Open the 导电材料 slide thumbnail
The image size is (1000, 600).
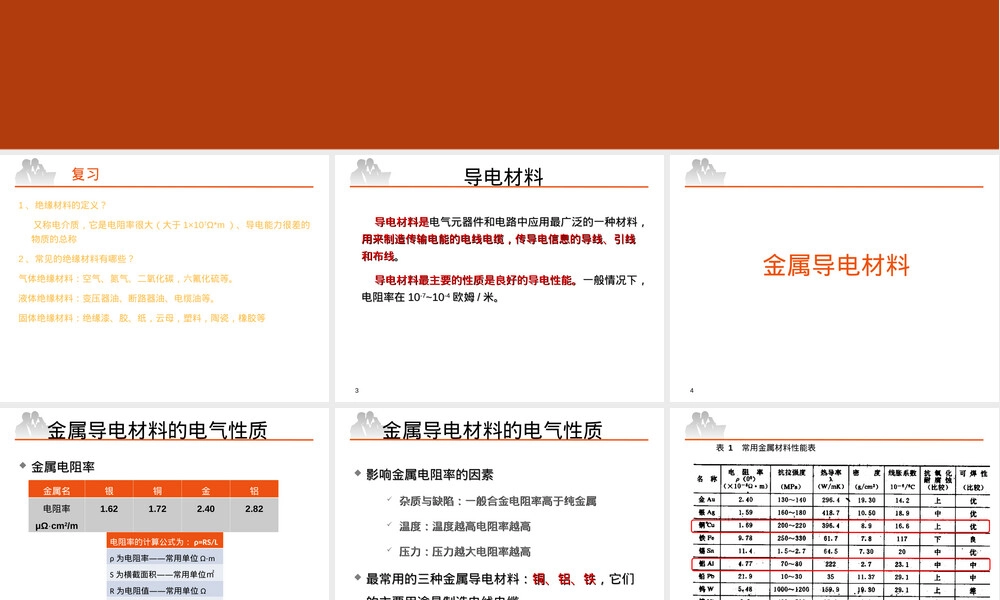pos(499,278)
